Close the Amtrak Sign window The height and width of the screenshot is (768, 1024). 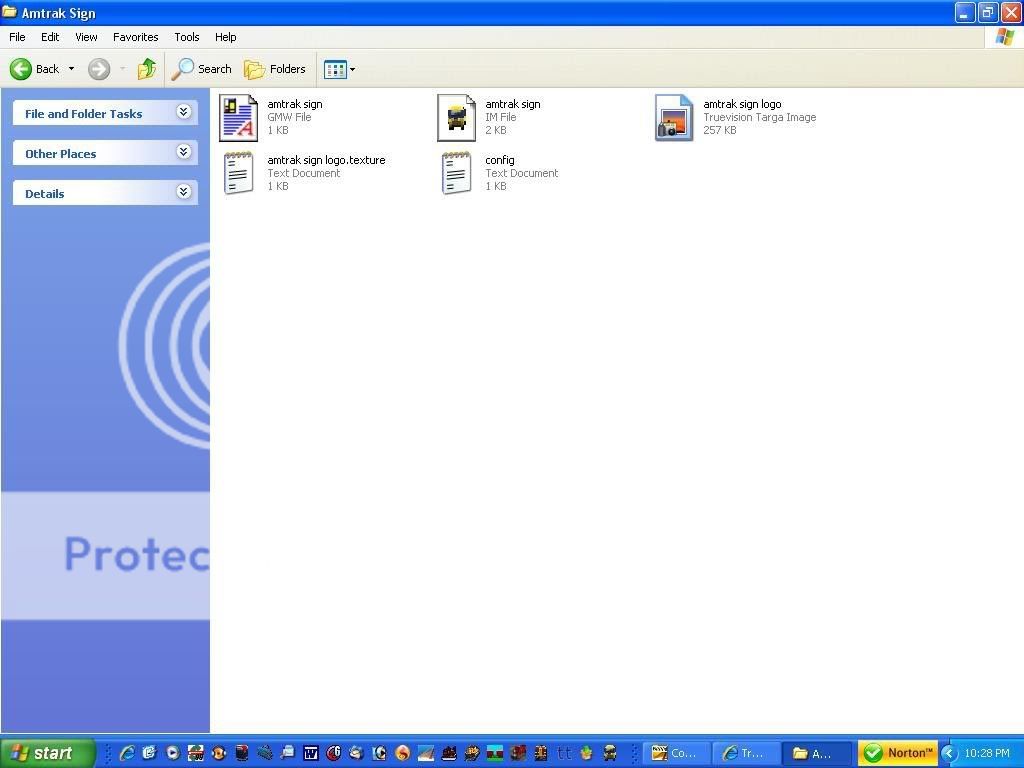tap(1011, 12)
